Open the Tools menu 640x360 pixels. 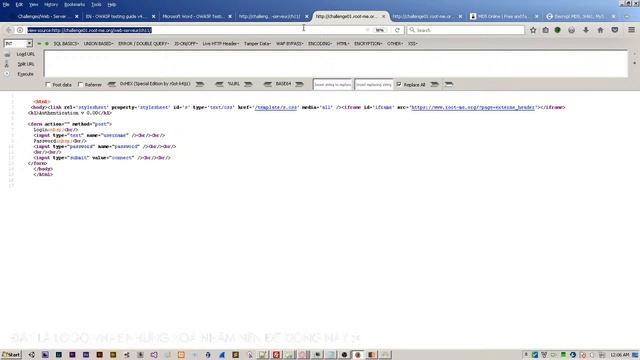[x=96, y=4]
